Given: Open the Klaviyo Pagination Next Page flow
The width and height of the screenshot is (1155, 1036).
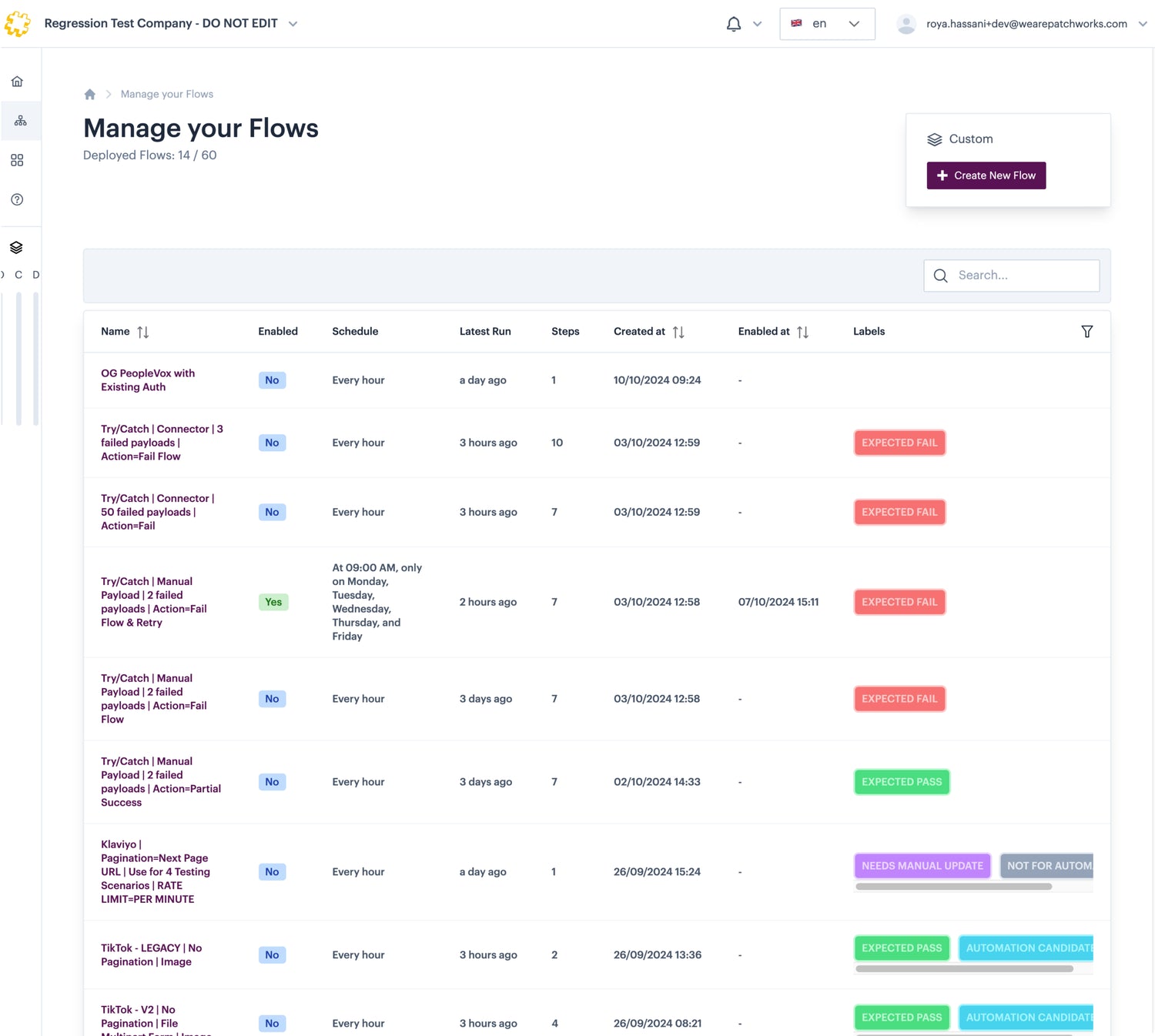Looking at the screenshot, I should click(x=155, y=871).
